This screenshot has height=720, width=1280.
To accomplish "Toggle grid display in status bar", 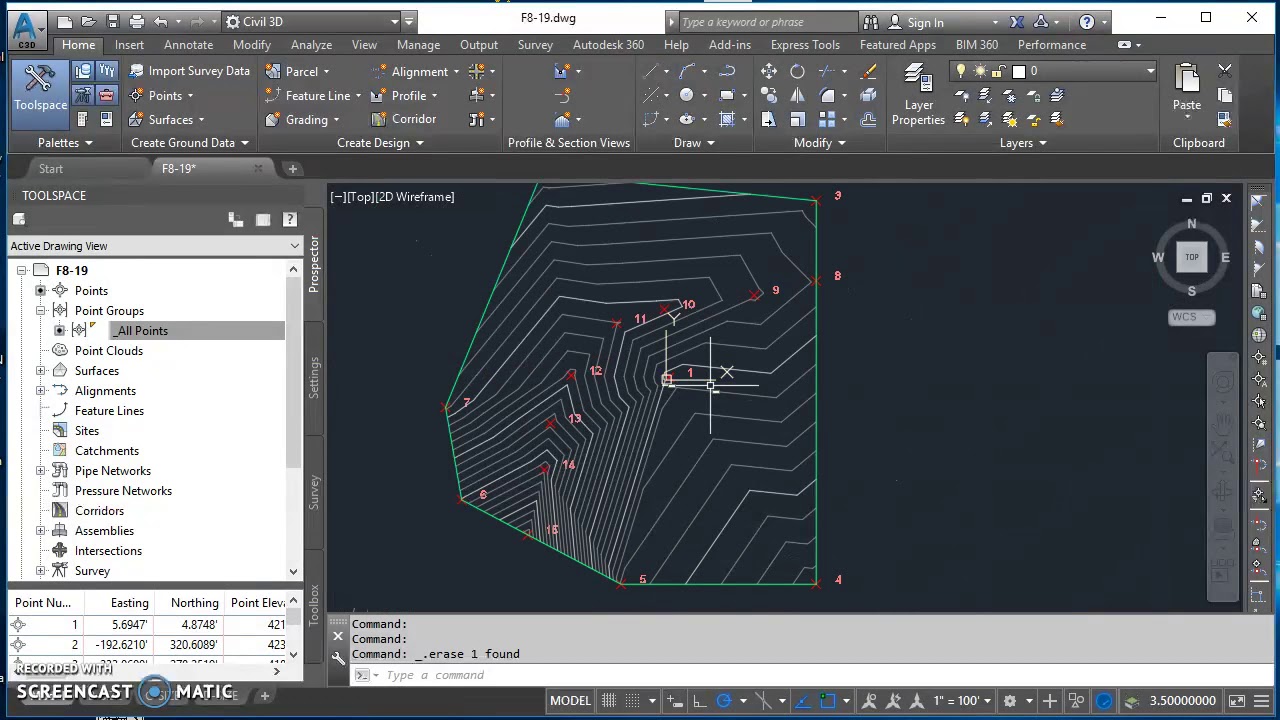I will pyautogui.click(x=608, y=701).
